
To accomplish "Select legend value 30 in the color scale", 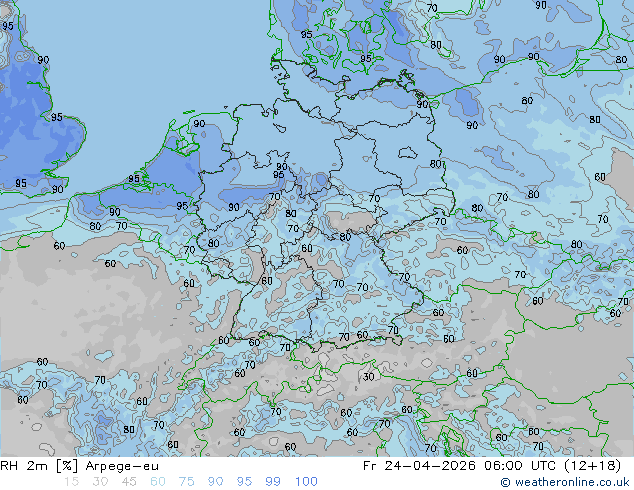I will pyautogui.click(x=100, y=482).
